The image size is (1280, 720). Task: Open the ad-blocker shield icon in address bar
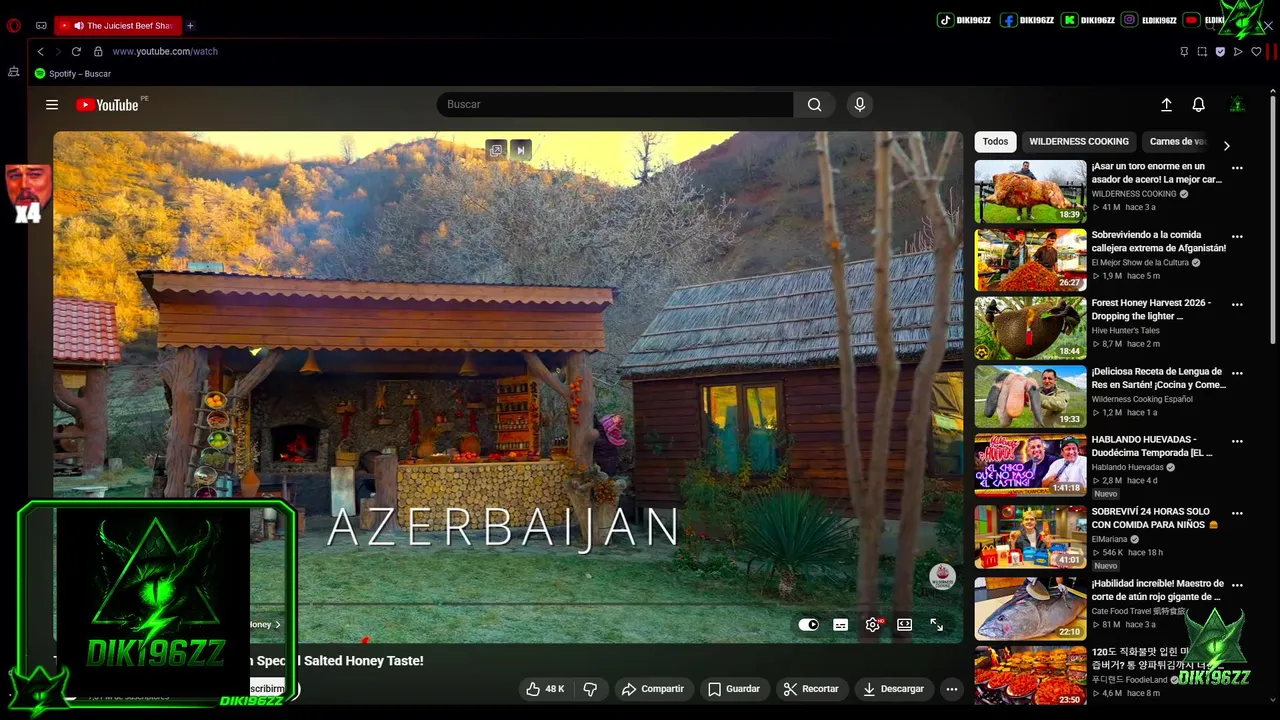coord(1220,51)
